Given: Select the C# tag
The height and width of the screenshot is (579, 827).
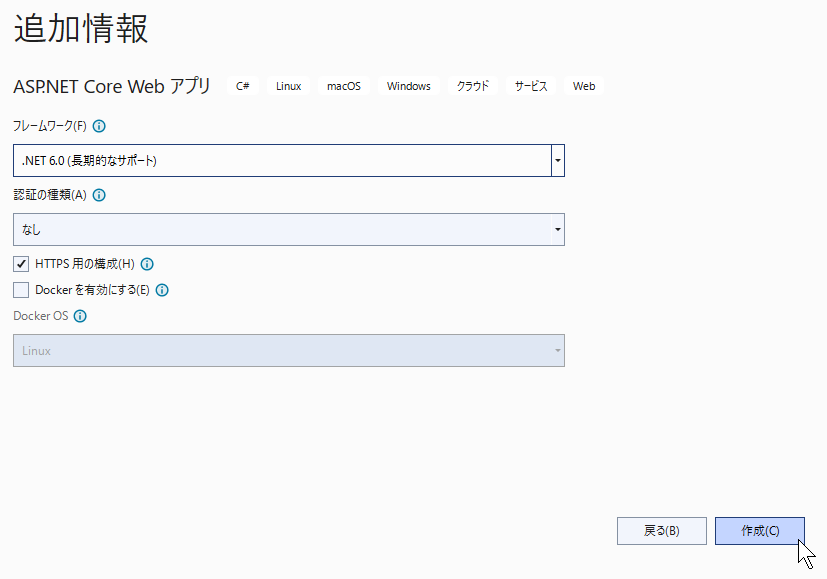Looking at the screenshot, I should [x=243, y=86].
